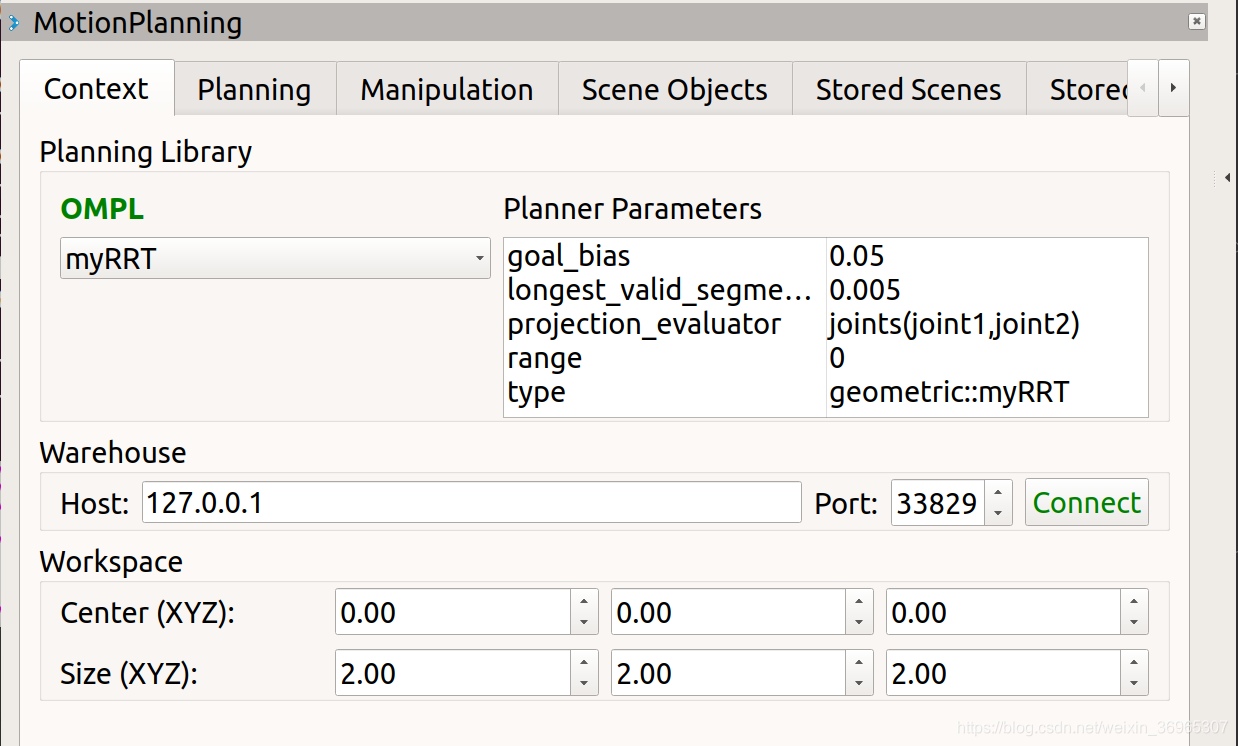This screenshot has width=1238, height=746.
Task: Open the Manipulation tab
Action: [x=446, y=90]
